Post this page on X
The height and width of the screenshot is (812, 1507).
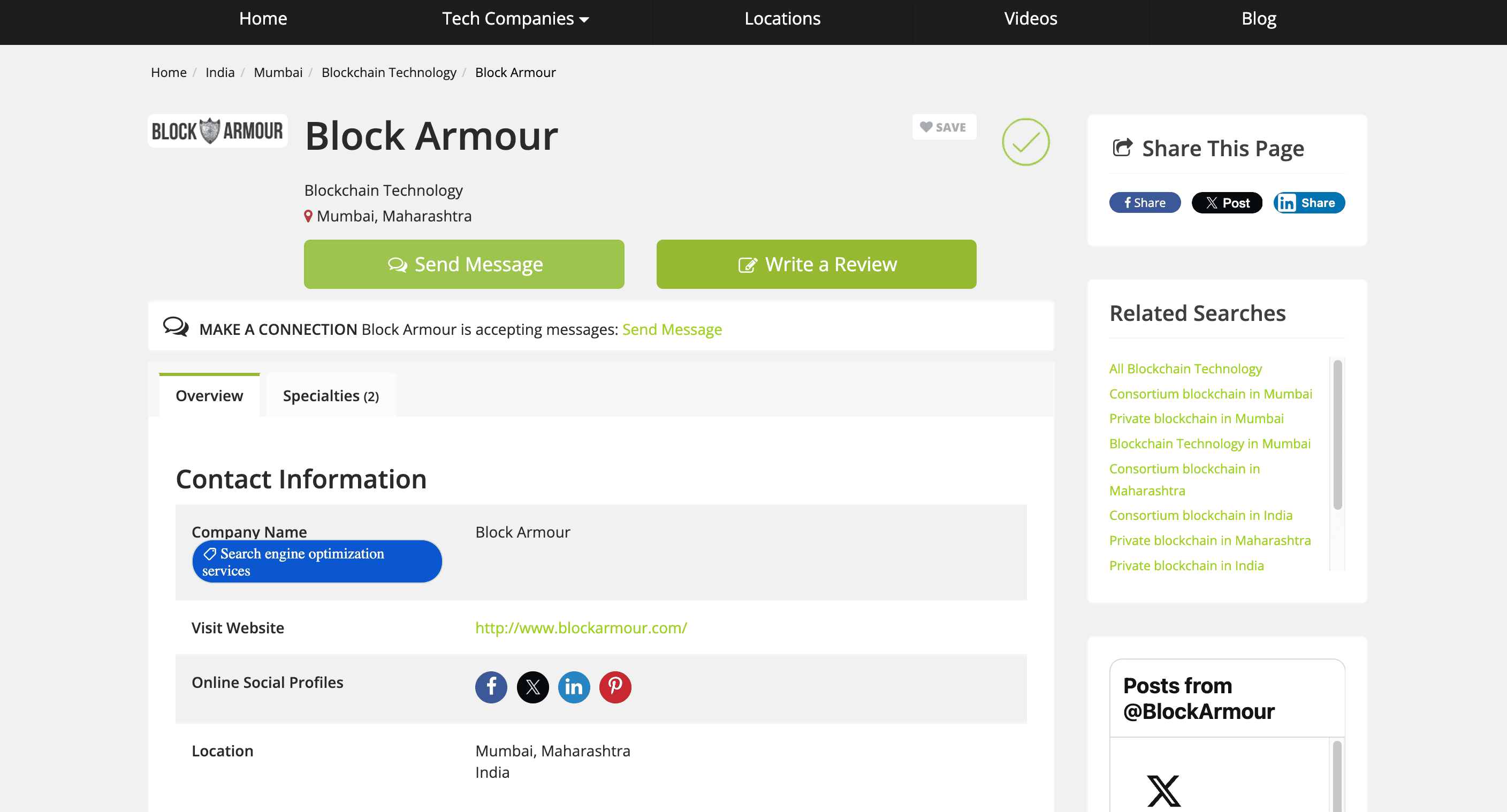tap(1226, 203)
